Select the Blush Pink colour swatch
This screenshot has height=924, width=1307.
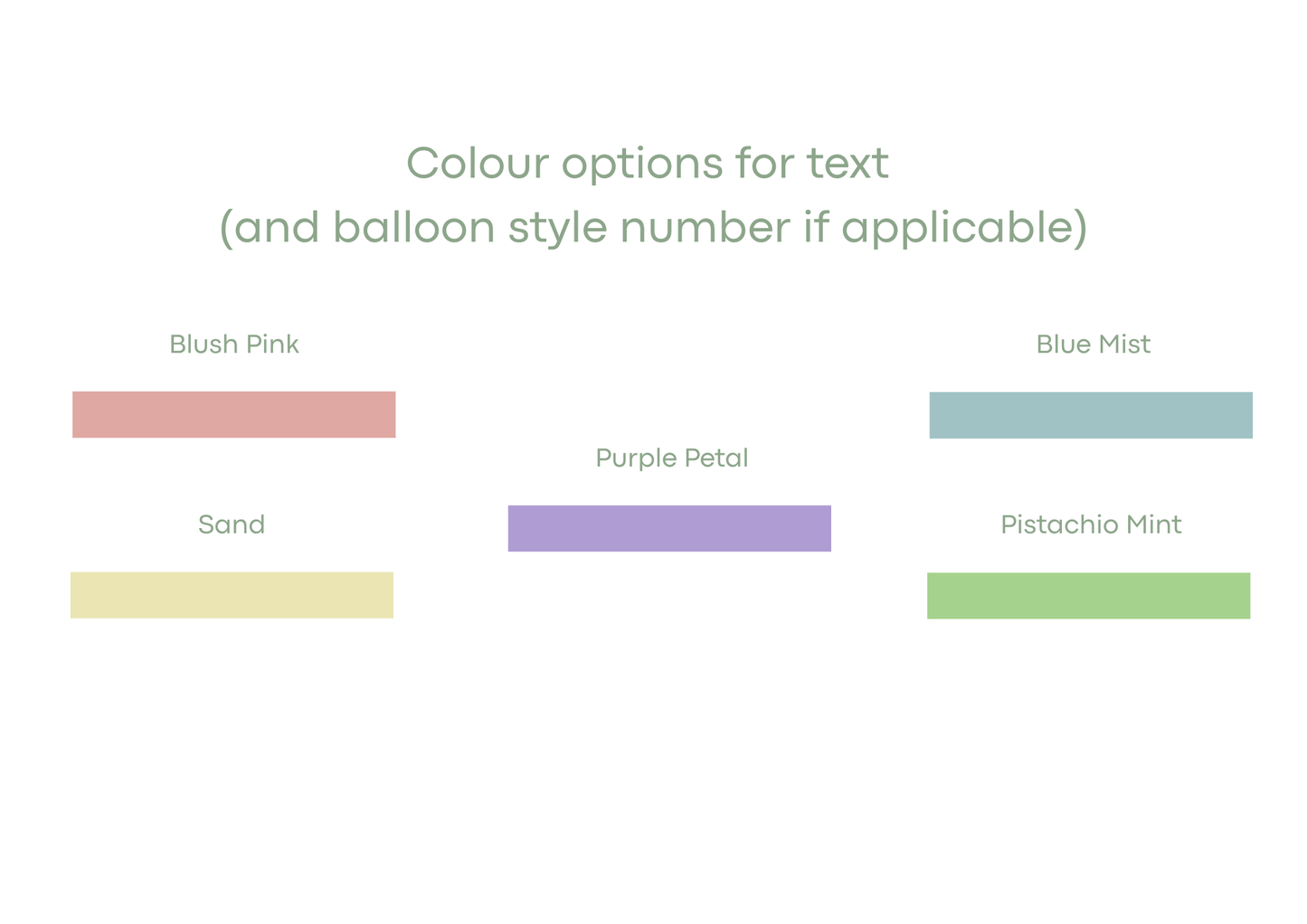233,414
